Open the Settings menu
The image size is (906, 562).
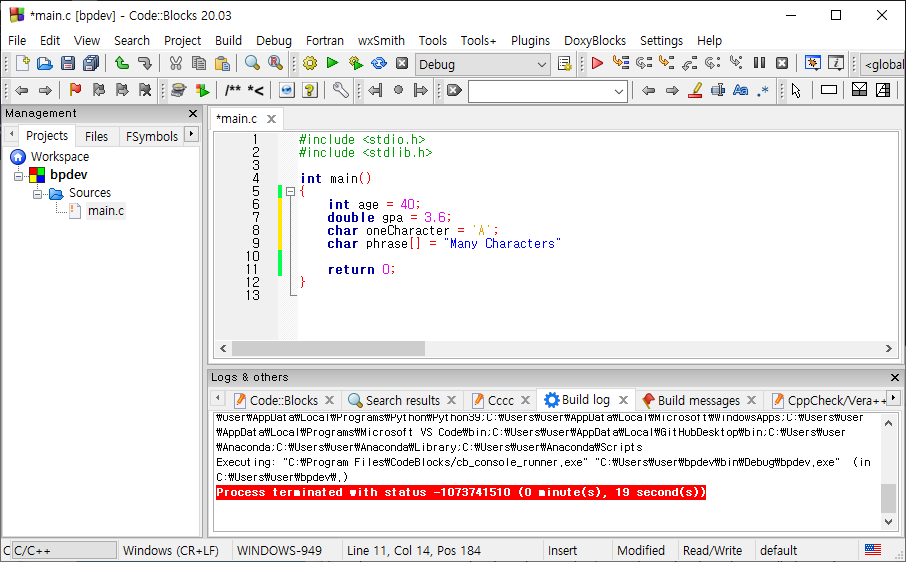point(661,40)
